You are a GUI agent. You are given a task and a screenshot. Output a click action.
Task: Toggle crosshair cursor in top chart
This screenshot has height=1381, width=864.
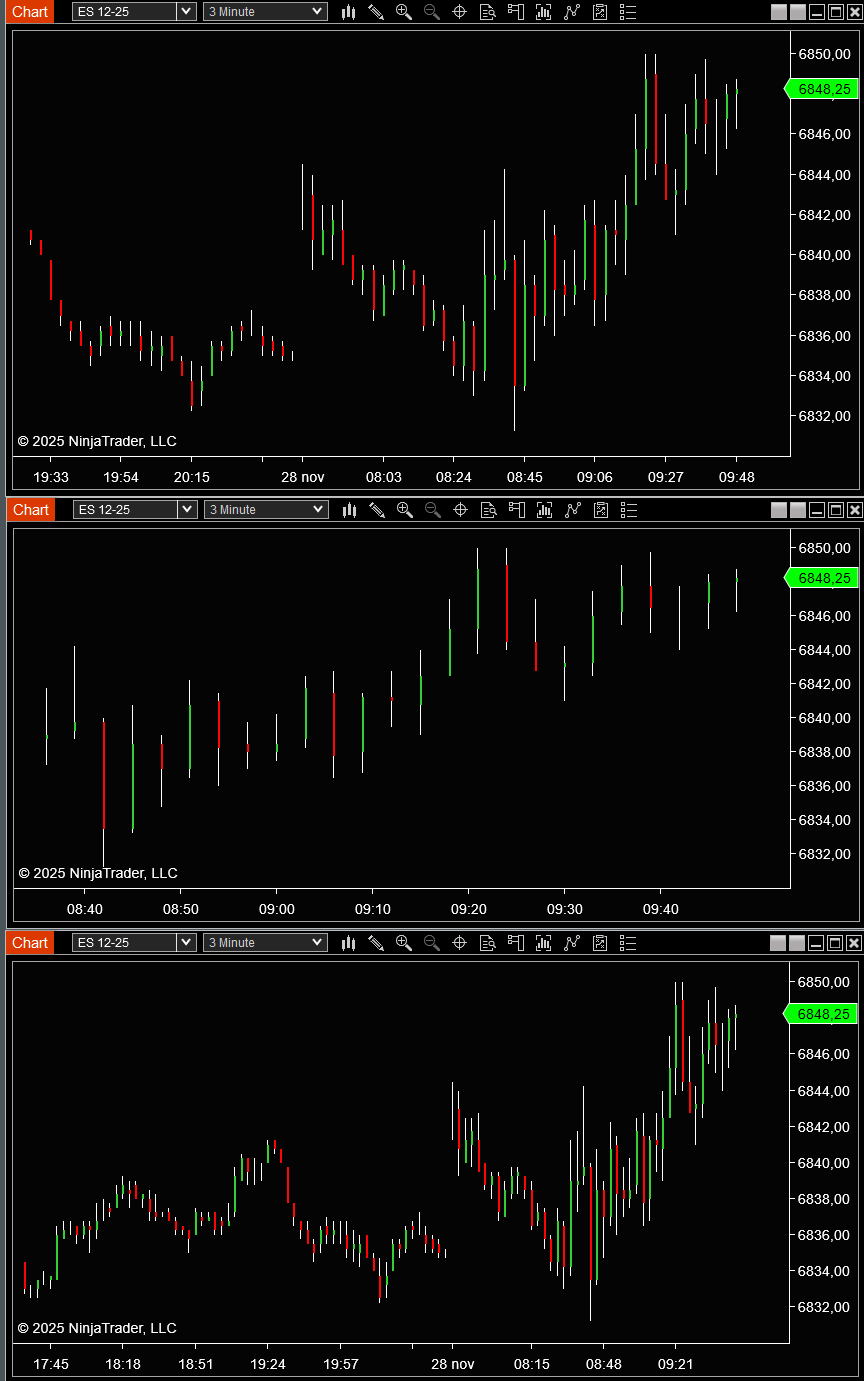pyautogui.click(x=460, y=12)
